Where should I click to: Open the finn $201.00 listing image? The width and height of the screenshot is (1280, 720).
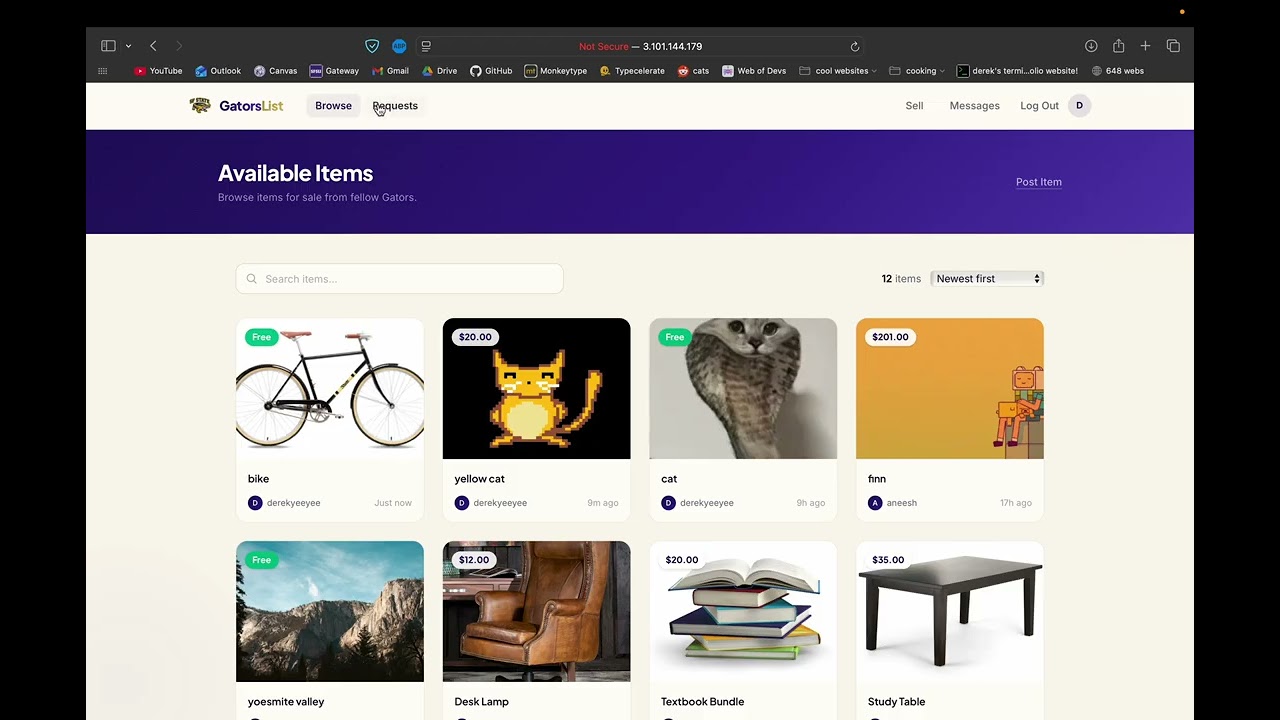point(950,389)
